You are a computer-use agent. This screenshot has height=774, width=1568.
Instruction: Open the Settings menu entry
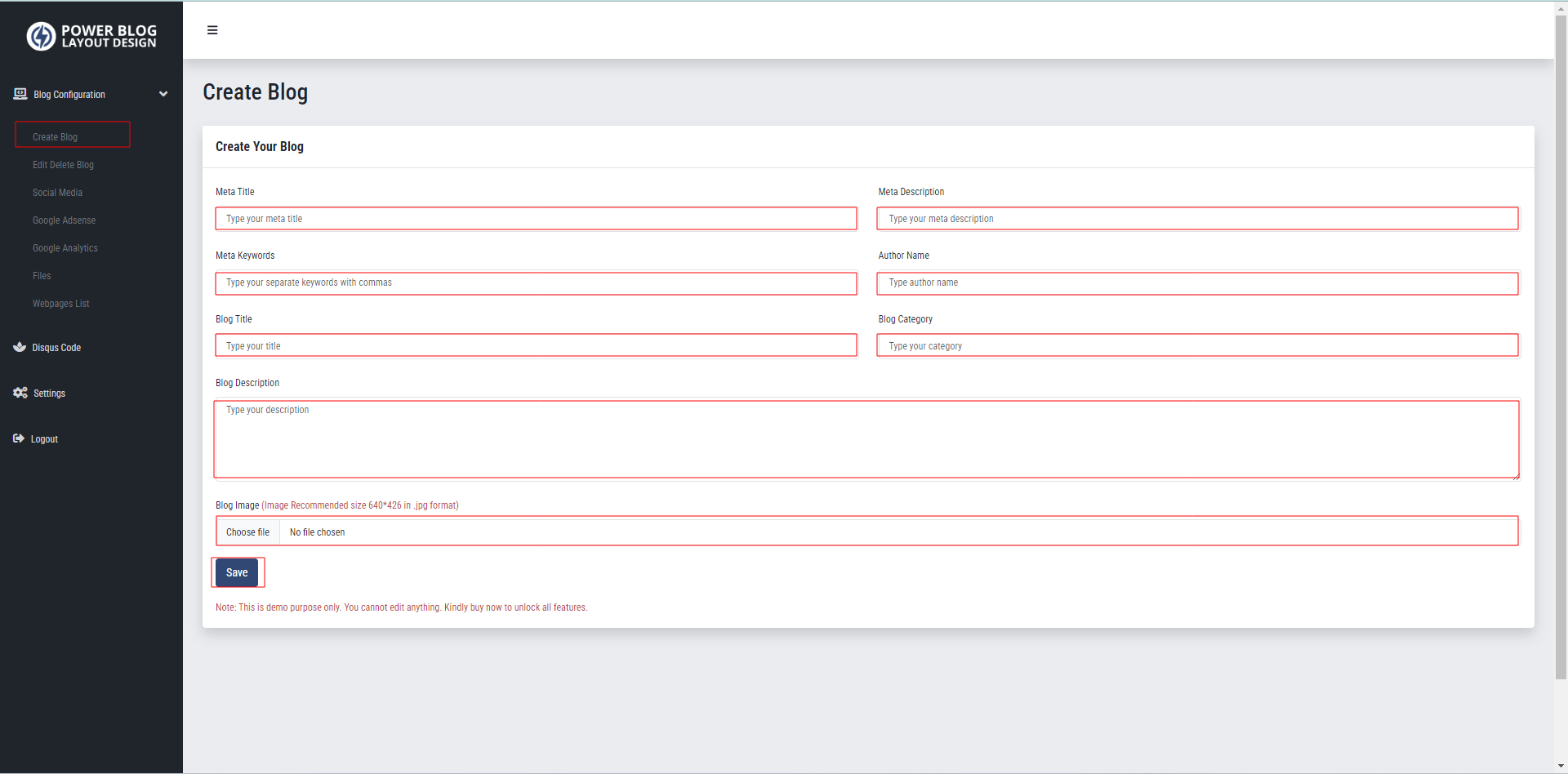tap(49, 393)
